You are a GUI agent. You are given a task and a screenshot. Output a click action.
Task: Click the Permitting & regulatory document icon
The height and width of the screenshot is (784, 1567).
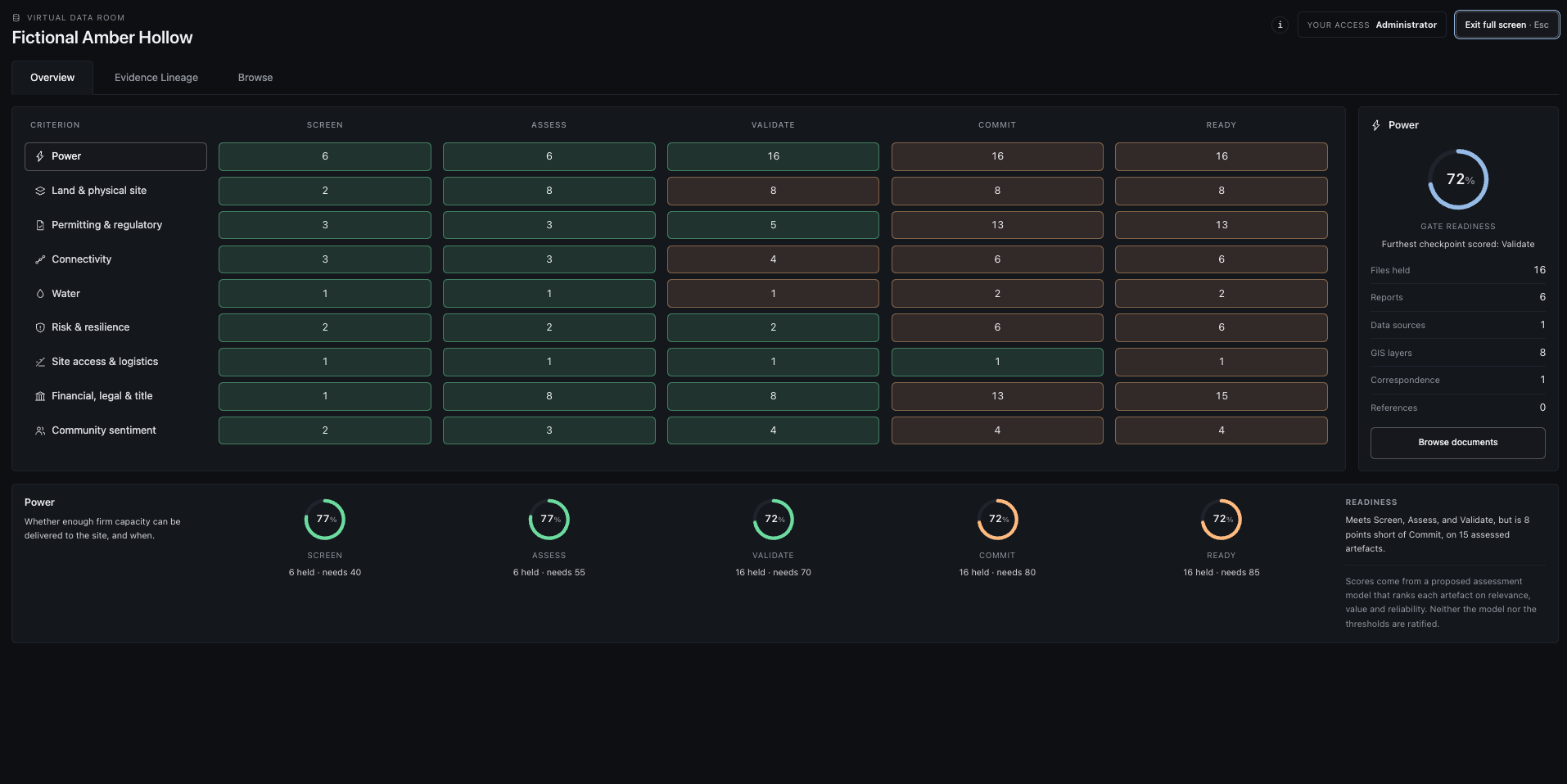tap(40, 225)
